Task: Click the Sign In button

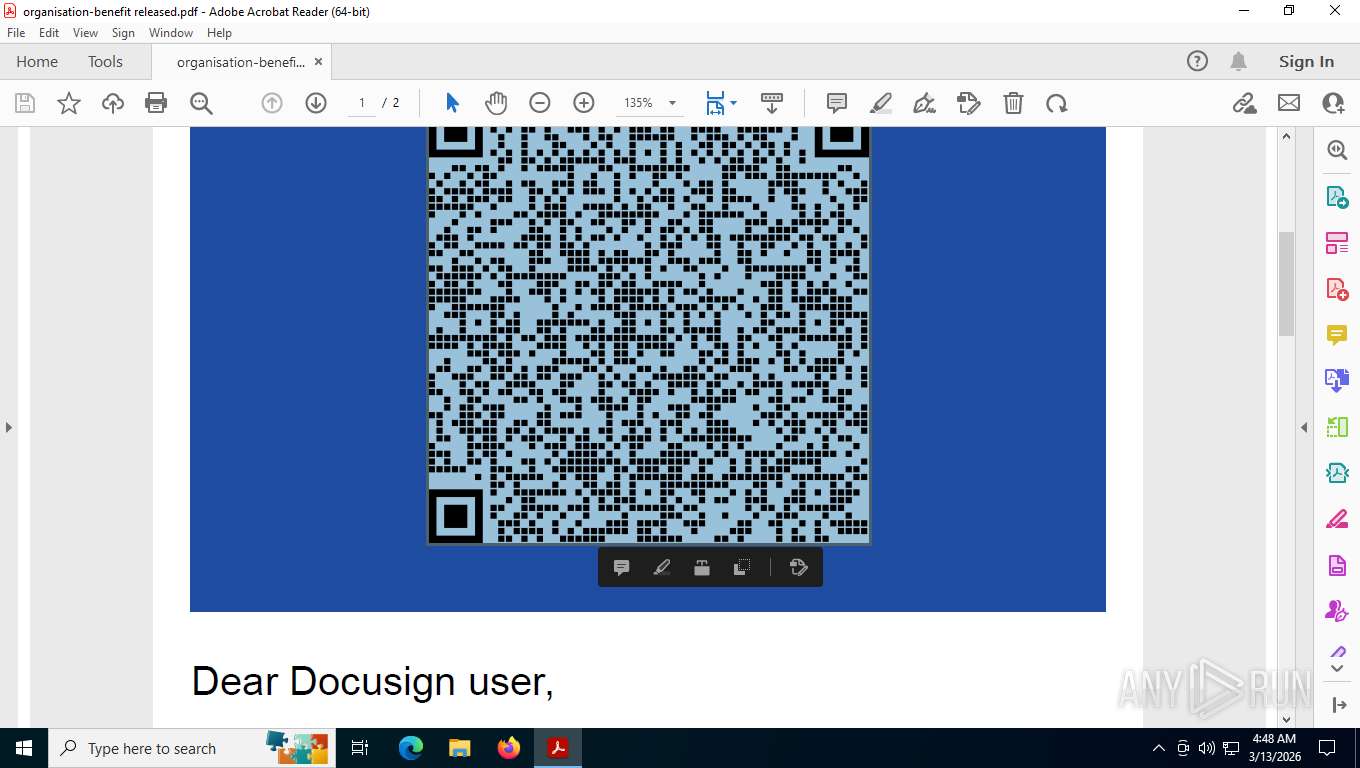Action: [1306, 61]
